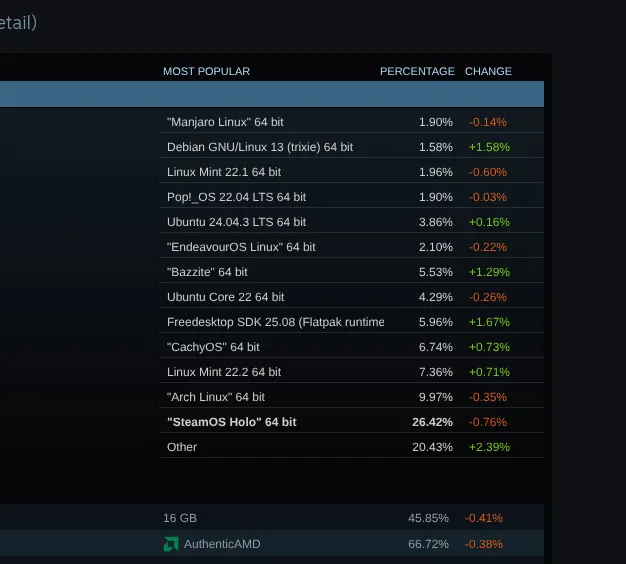
Task: Select the Linux Mint 22.1 64 bit entry
Action: pyautogui.click(x=224, y=172)
